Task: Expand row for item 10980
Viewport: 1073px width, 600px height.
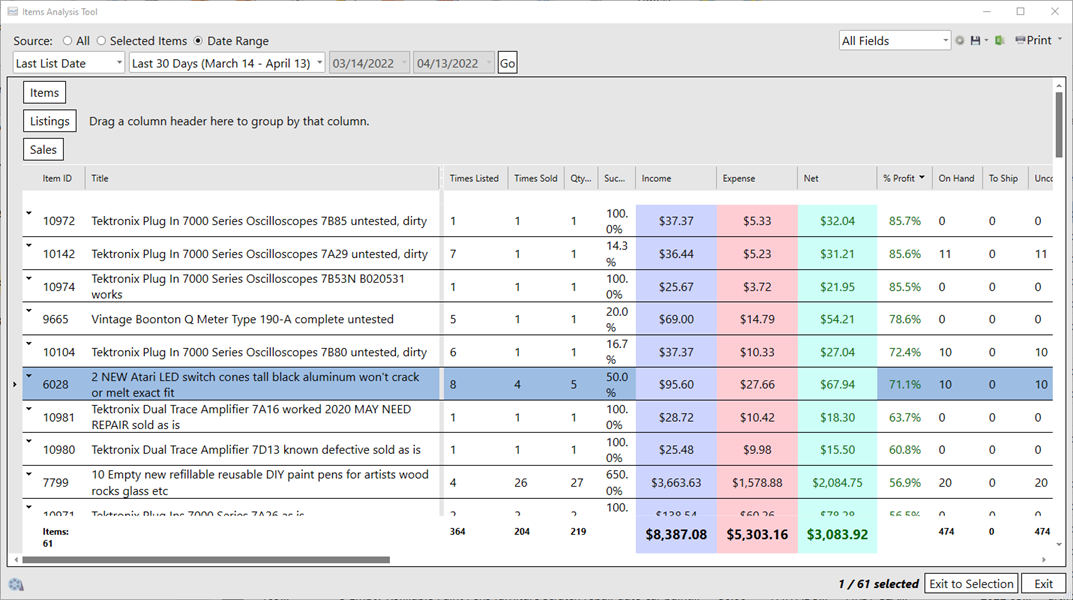Action: (x=29, y=441)
